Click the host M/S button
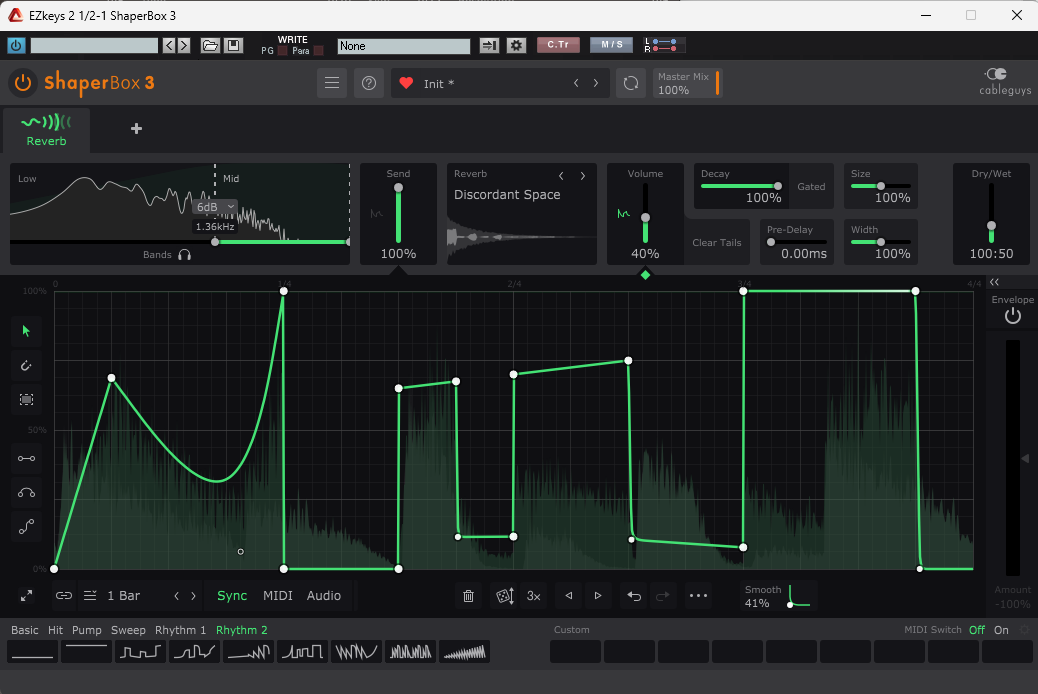This screenshot has width=1038, height=694. tap(612, 44)
